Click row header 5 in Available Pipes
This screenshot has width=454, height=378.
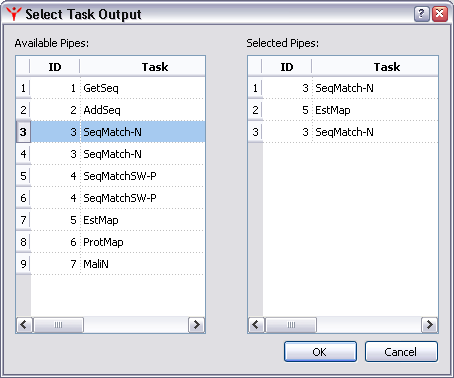(23, 176)
